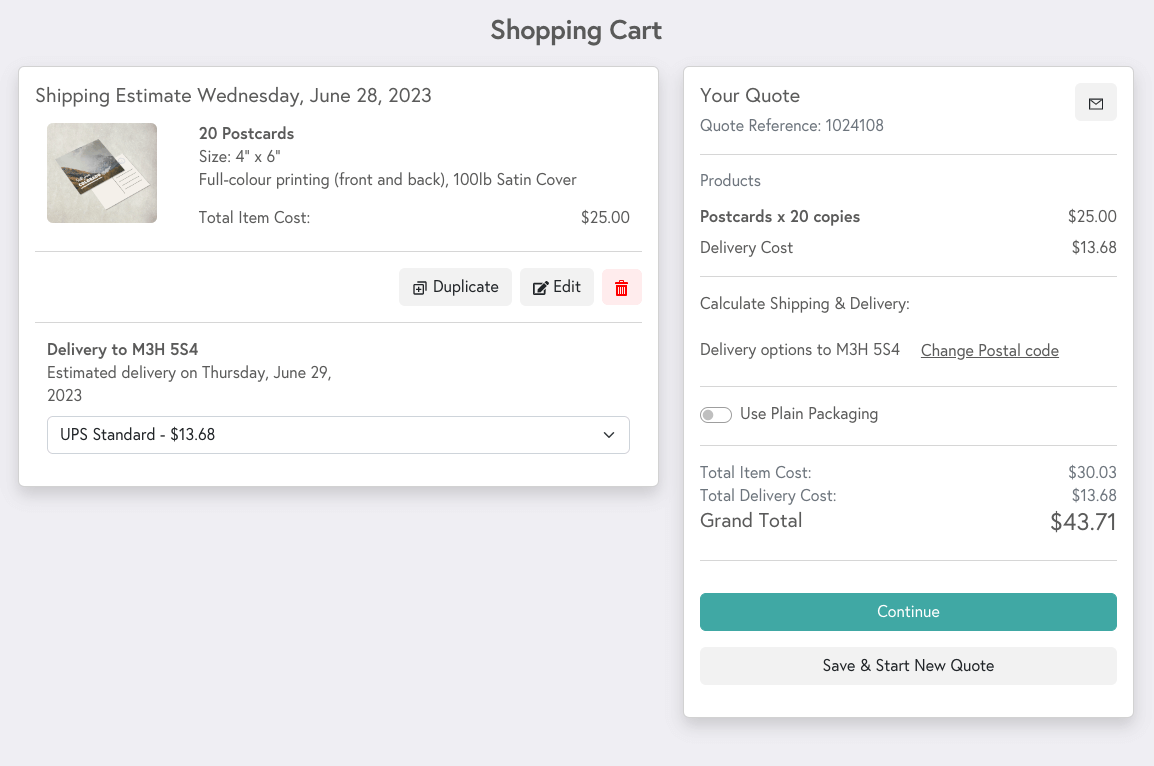Click the Delivery to M3H 5S4 heading
1154x766 pixels.
tap(122, 349)
